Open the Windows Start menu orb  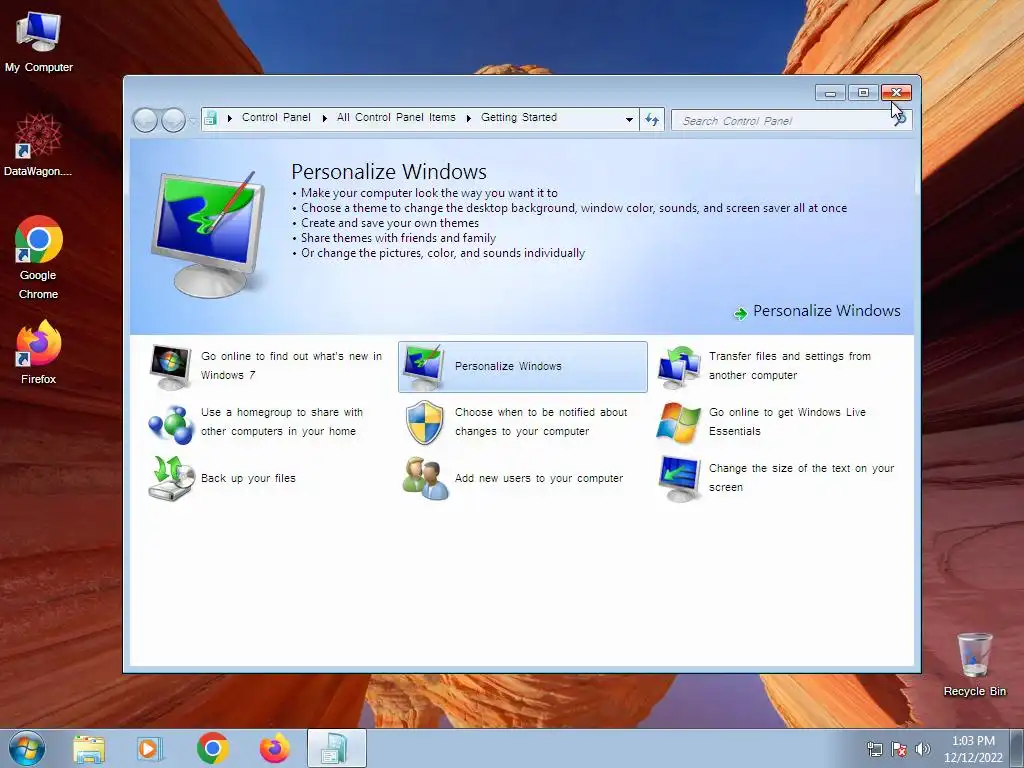[27, 748]
